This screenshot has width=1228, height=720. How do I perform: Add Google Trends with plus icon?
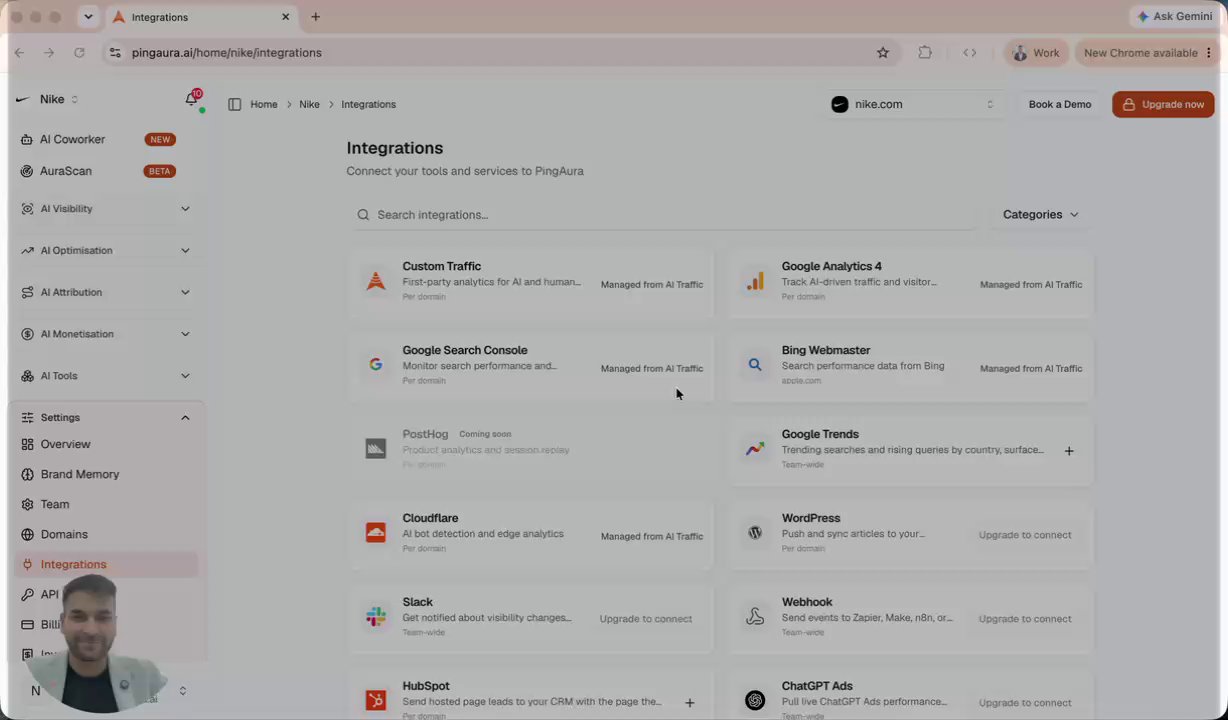coord(1069,451)
